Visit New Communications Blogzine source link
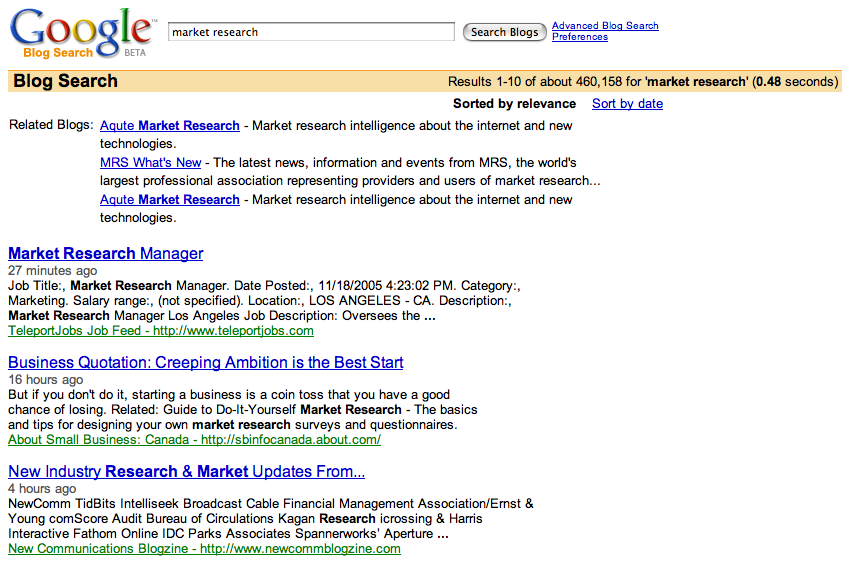 tap(204, 549)
